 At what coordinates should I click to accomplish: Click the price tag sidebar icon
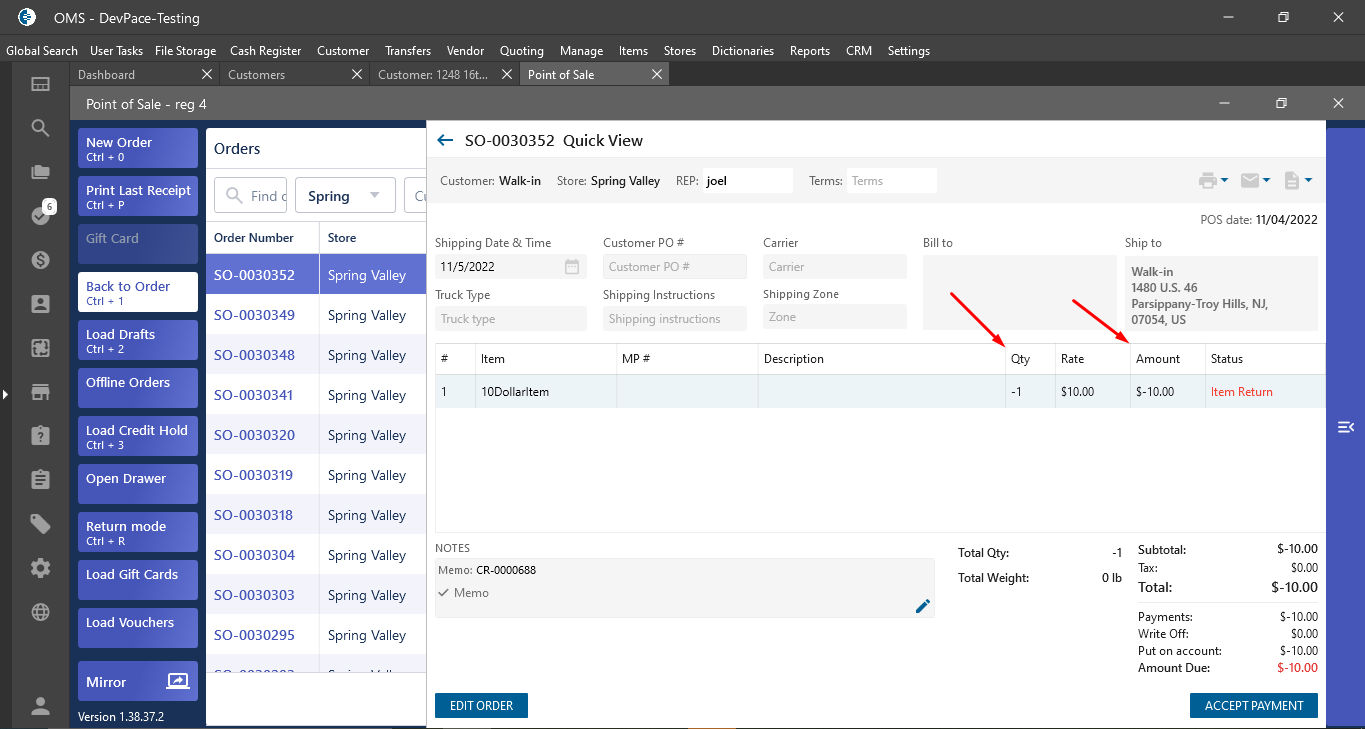point(40,524)
